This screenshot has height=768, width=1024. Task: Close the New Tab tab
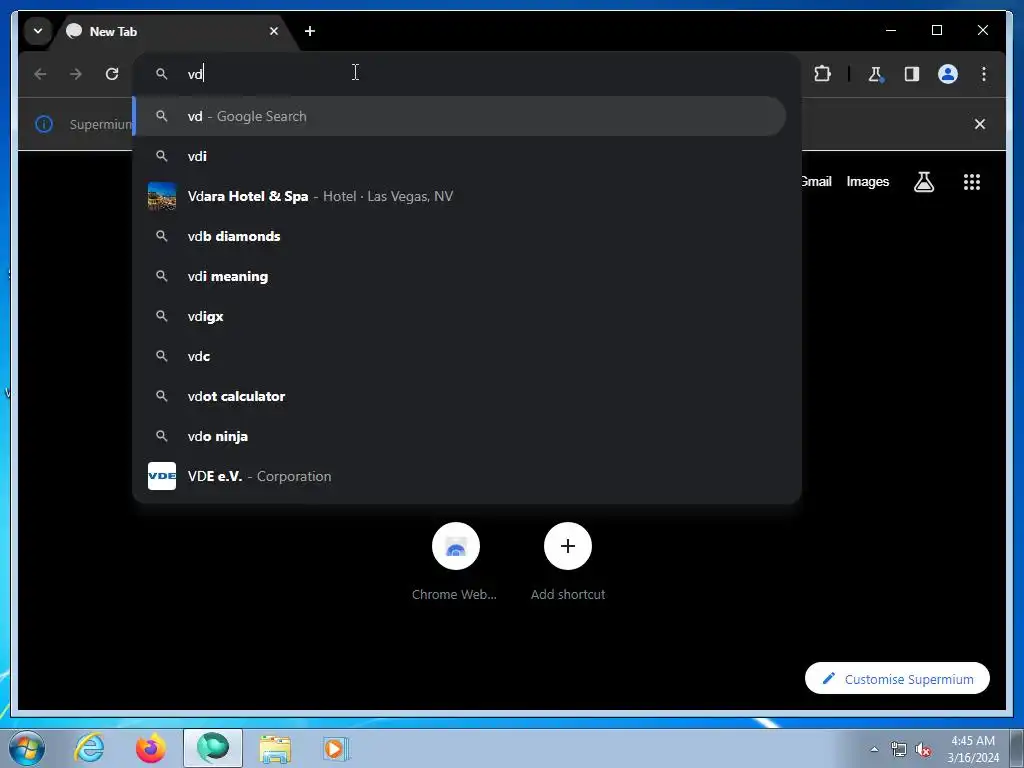point(274,31)
